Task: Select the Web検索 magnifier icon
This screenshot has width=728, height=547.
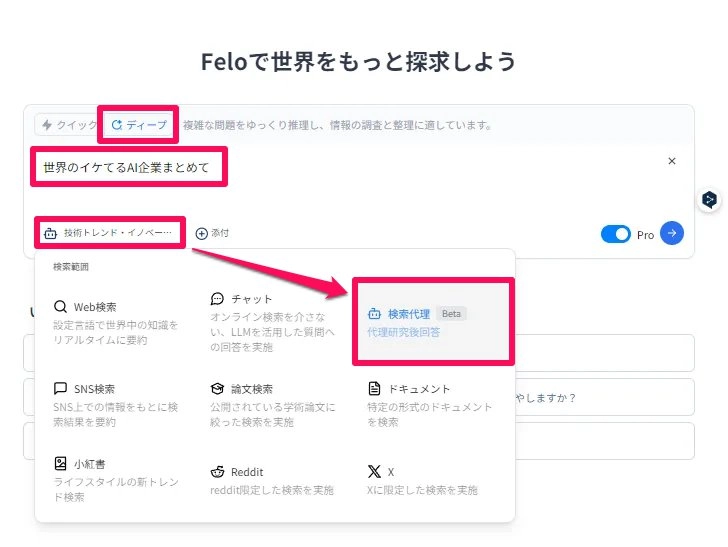Action: [x=60, y=306]
